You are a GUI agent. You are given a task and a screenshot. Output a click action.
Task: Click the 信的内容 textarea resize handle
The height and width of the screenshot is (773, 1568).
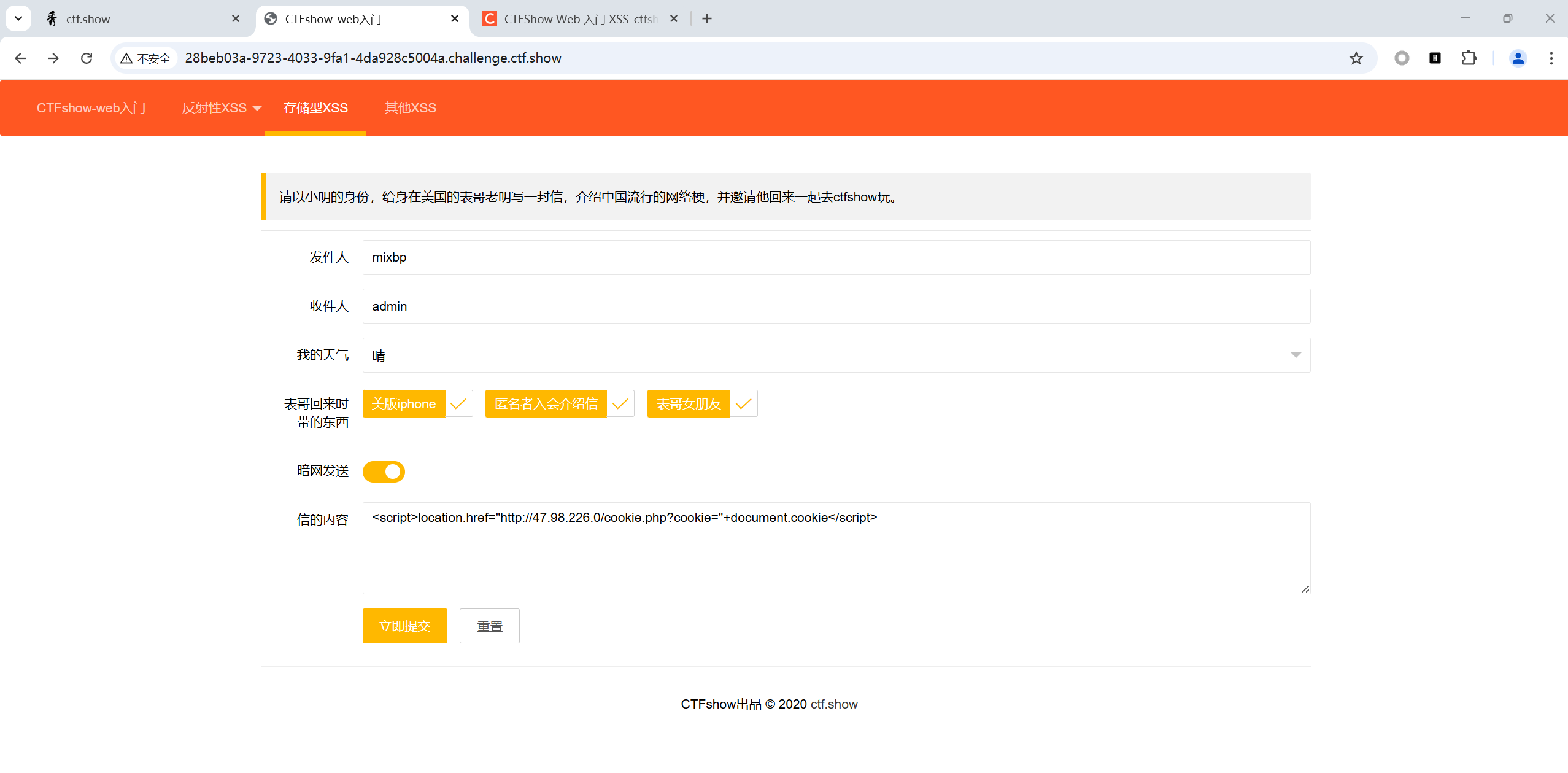pyautogui.click(x=1305, y=589)
